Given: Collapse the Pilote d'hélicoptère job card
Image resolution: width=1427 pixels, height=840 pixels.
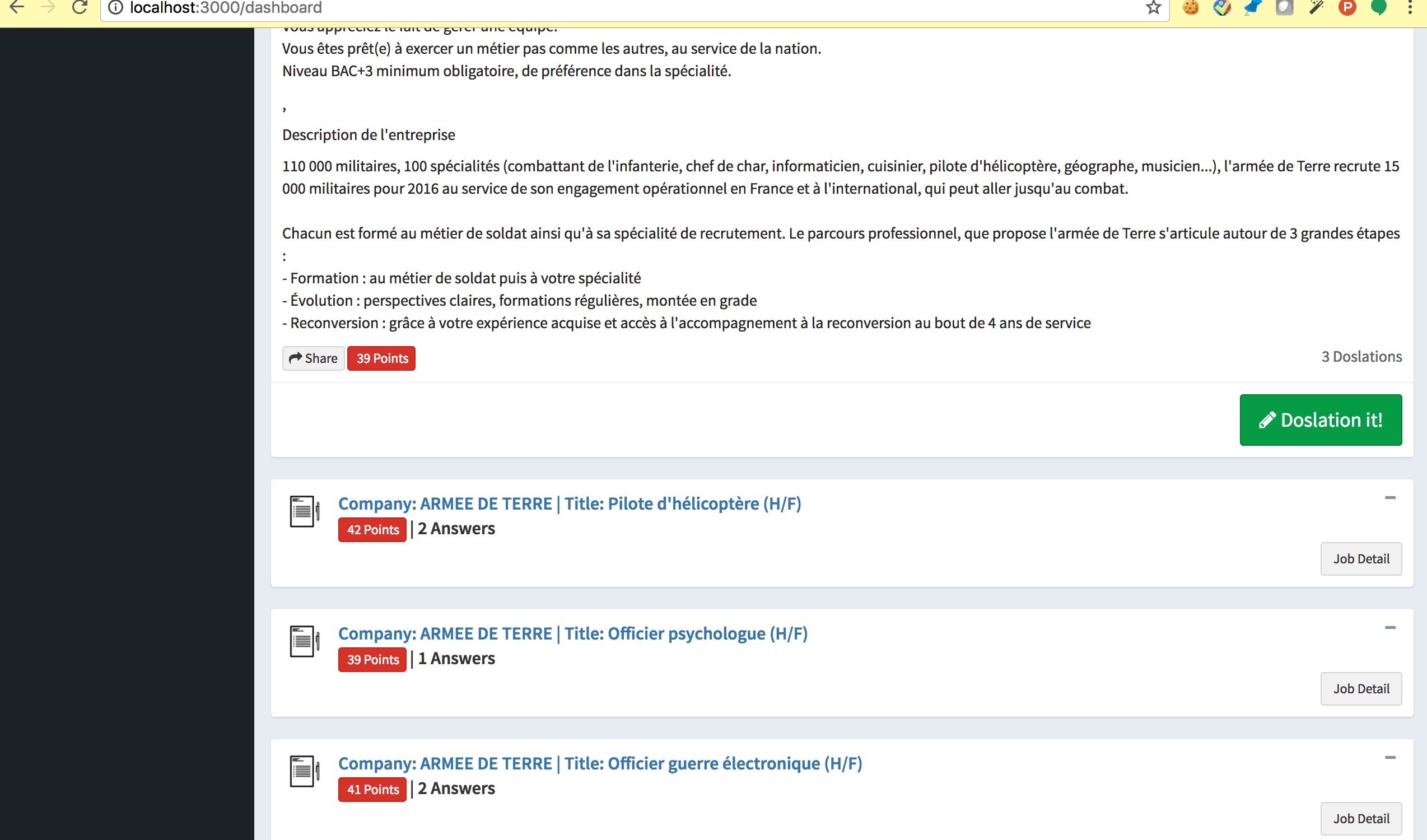Looking at the screenshot, I should point(1389,498).
